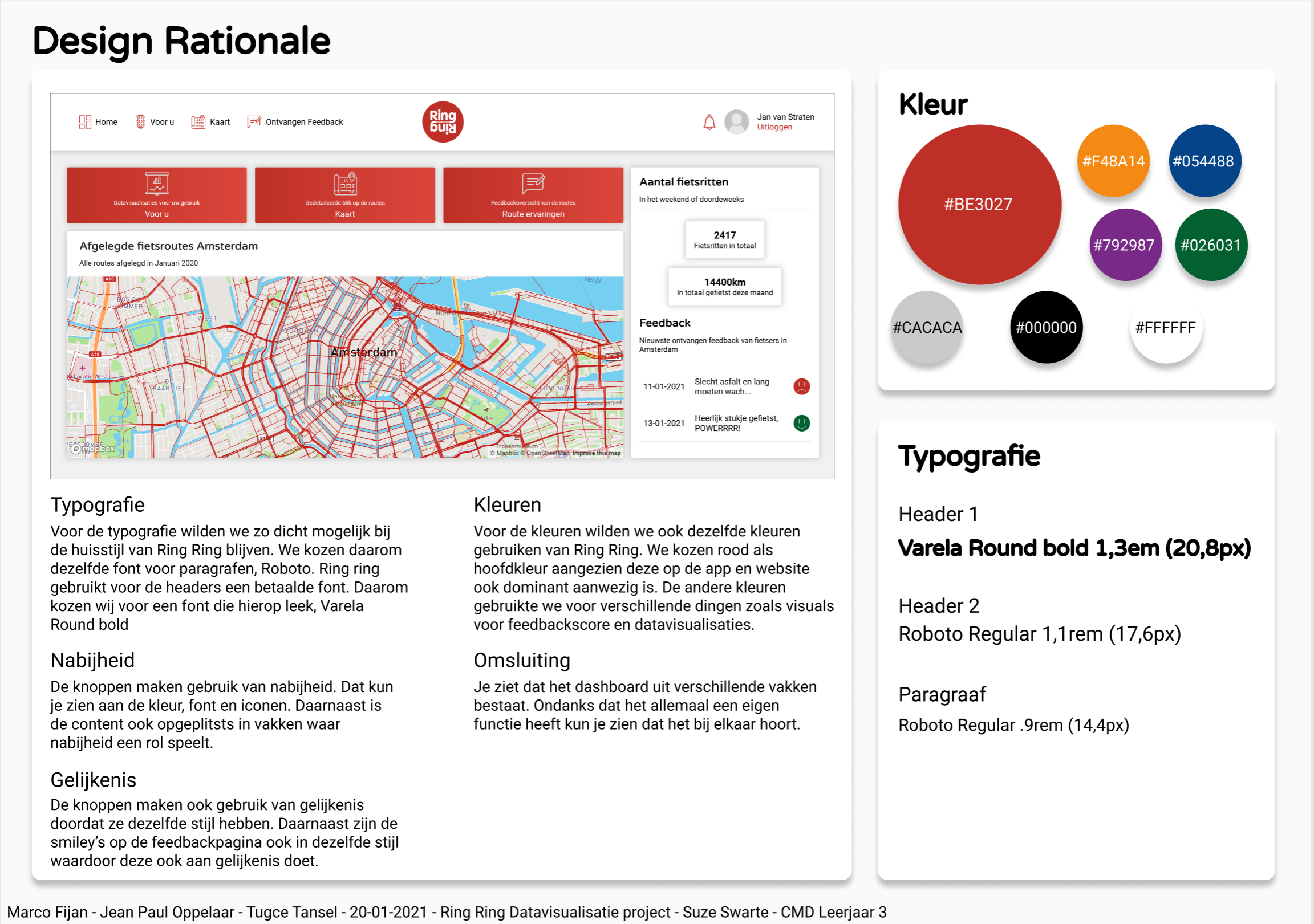Click the green happy smiley icon
Screen dimensions: 1314x924
[801, 424]
